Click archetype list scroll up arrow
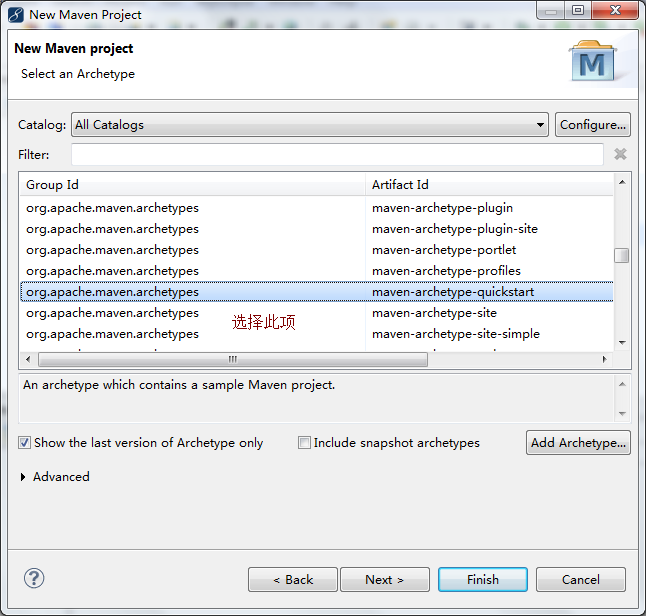 (x=622, y=182)
